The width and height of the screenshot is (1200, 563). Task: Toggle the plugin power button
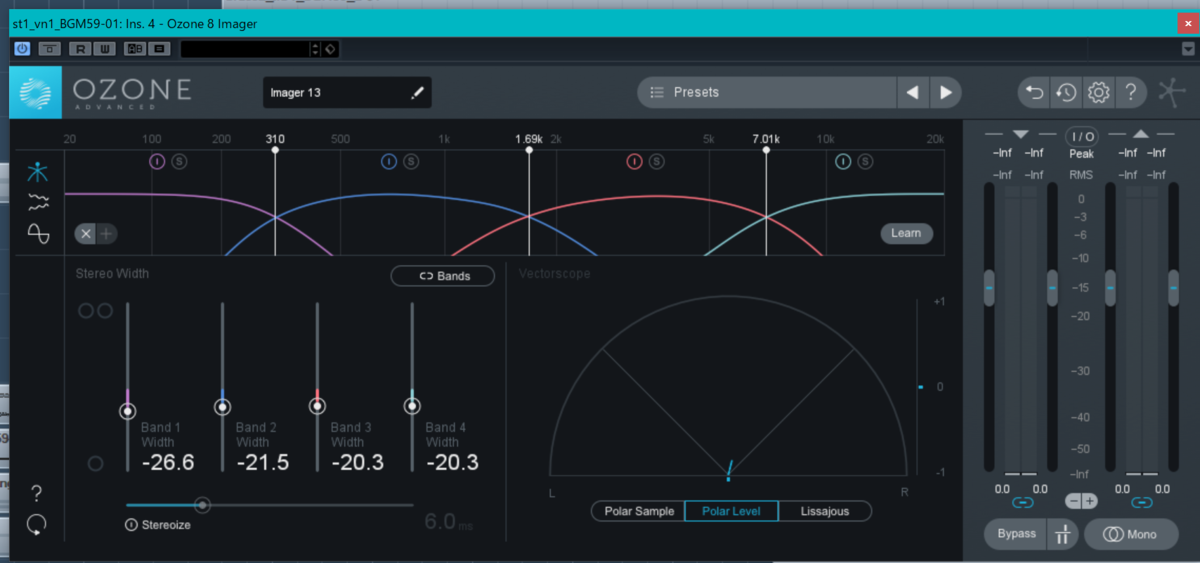coord(22,48)
